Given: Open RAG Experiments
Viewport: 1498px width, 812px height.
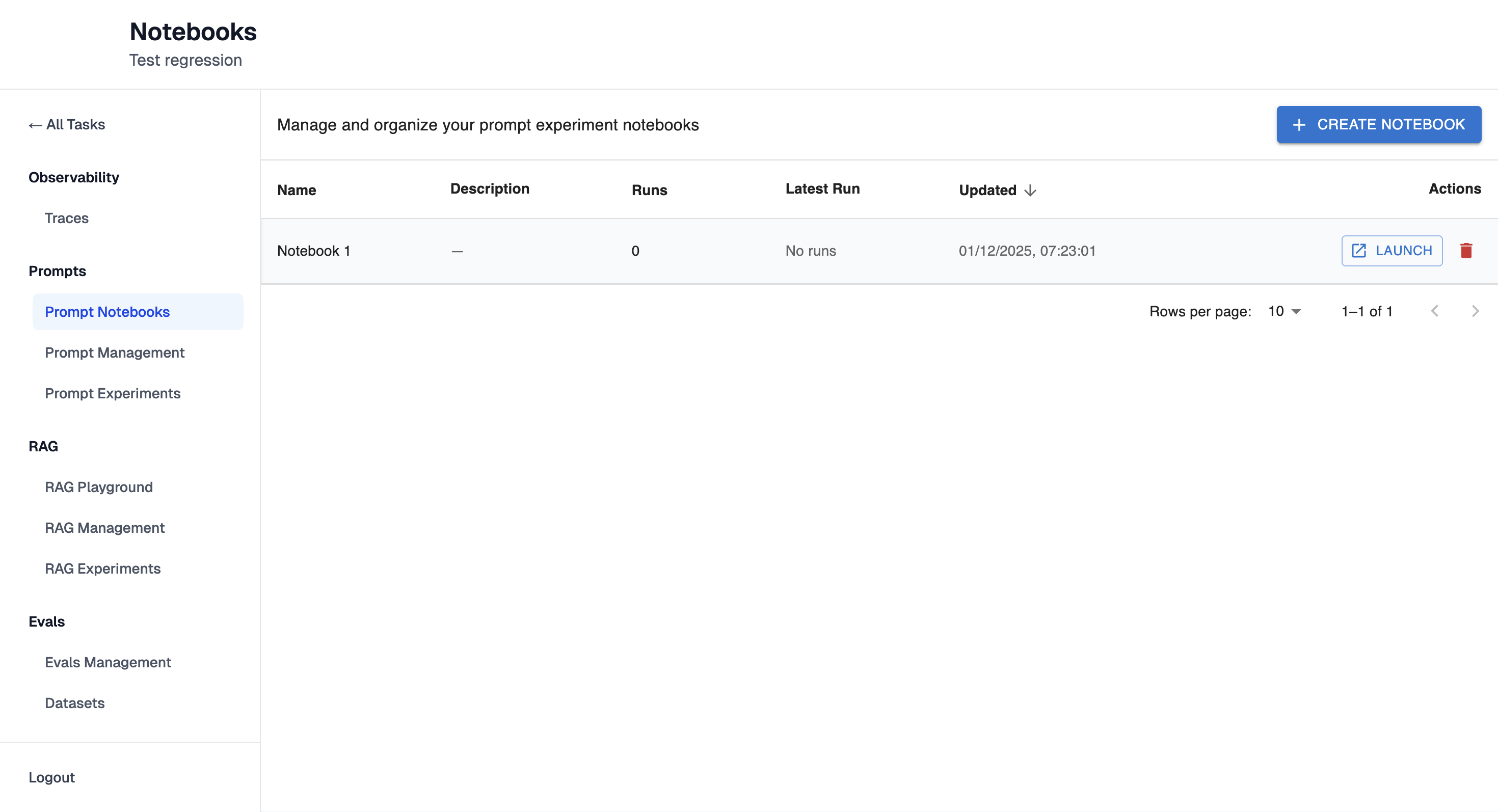Looking at the screenshot, I should click(102, 568).
